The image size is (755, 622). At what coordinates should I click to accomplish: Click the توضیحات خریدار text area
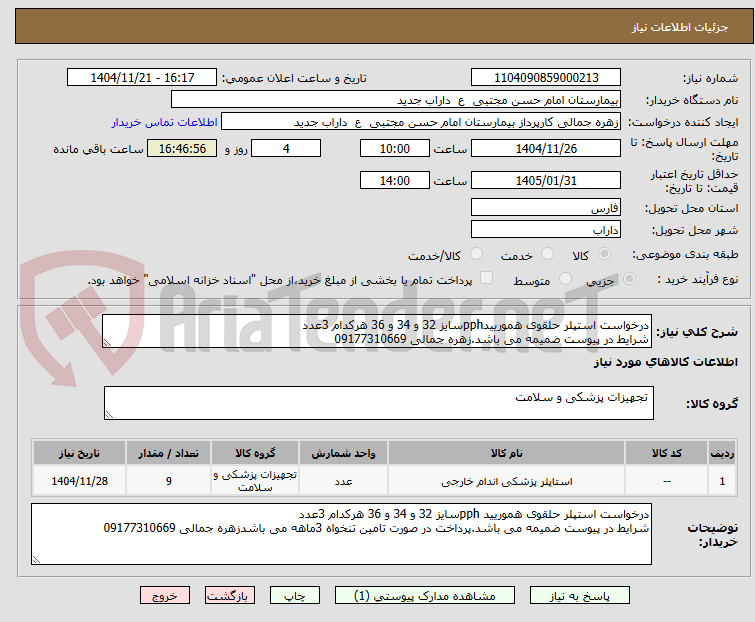coord(341,534)
